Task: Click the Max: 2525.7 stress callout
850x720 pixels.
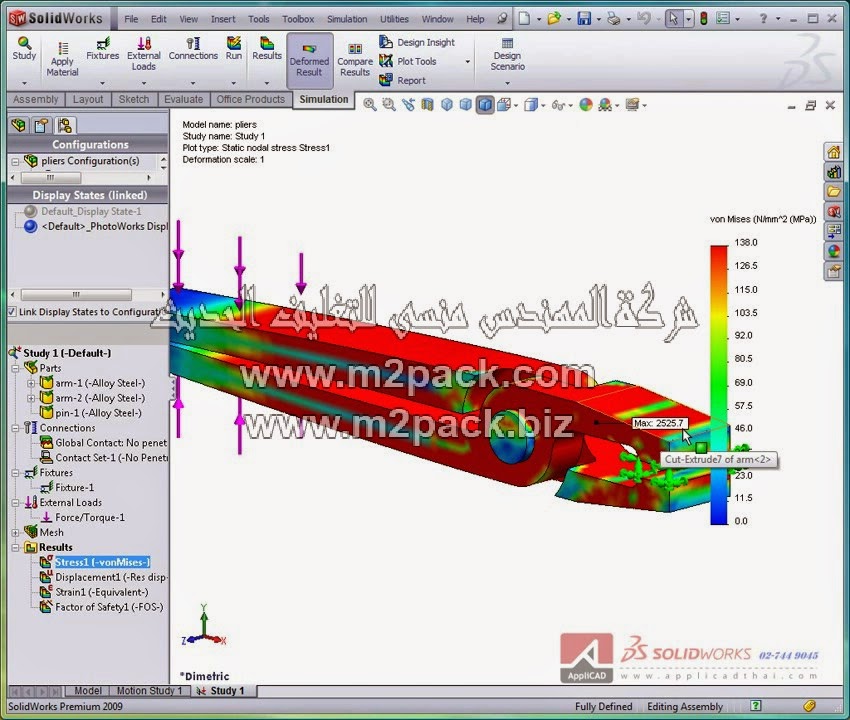Action: pos(660,423)
